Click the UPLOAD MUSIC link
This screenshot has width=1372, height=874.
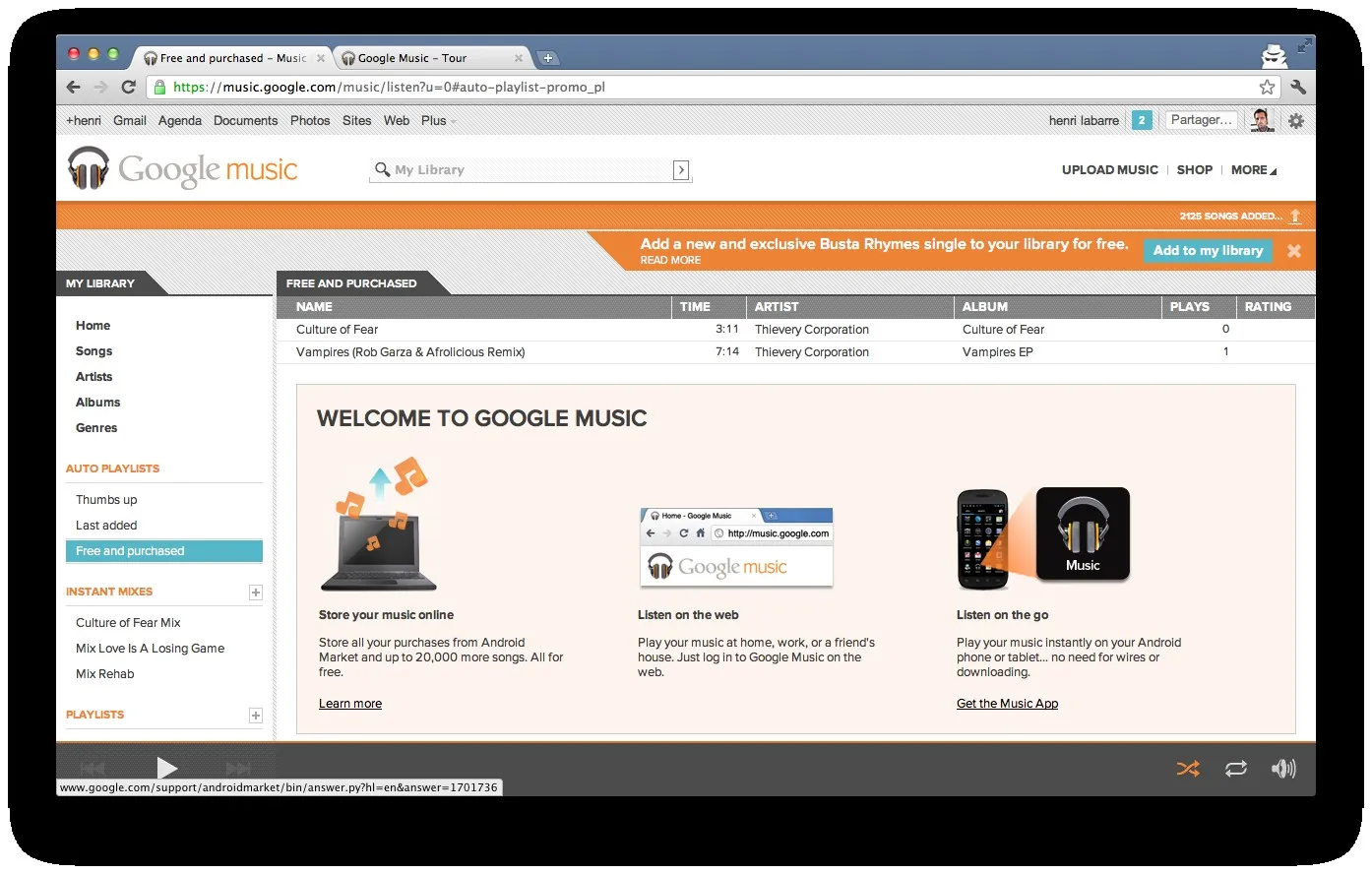[1110, 169]
